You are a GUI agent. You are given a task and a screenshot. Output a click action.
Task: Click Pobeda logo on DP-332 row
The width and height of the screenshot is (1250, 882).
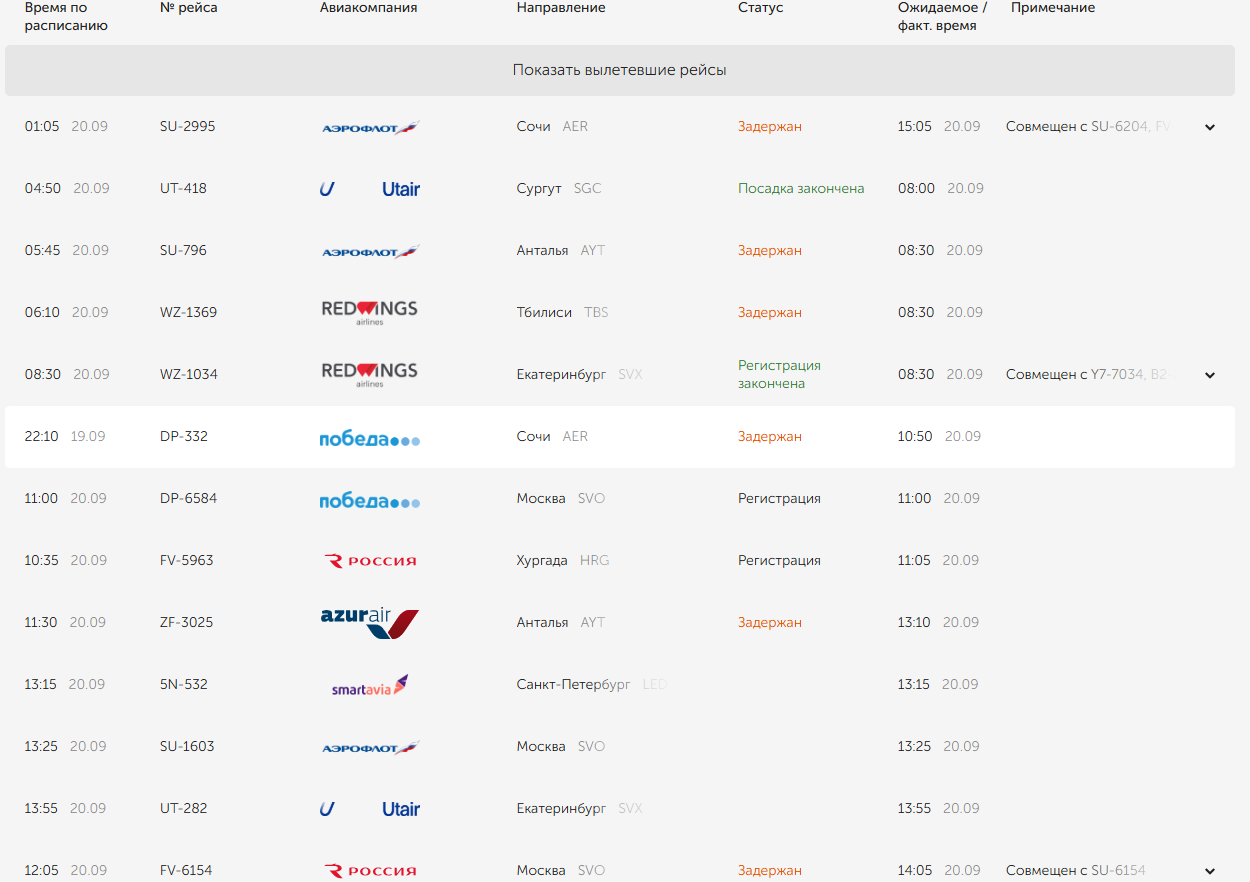(x=370, y=438)
